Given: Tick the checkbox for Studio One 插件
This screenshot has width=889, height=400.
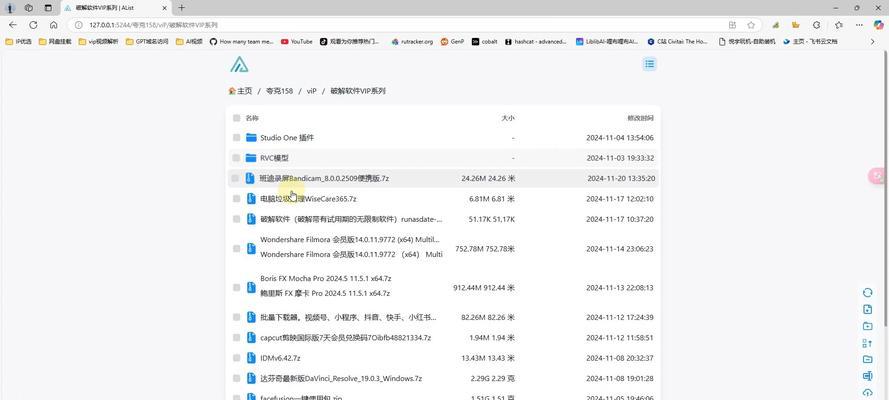Looking at the screenshot, I should [236, 138].
